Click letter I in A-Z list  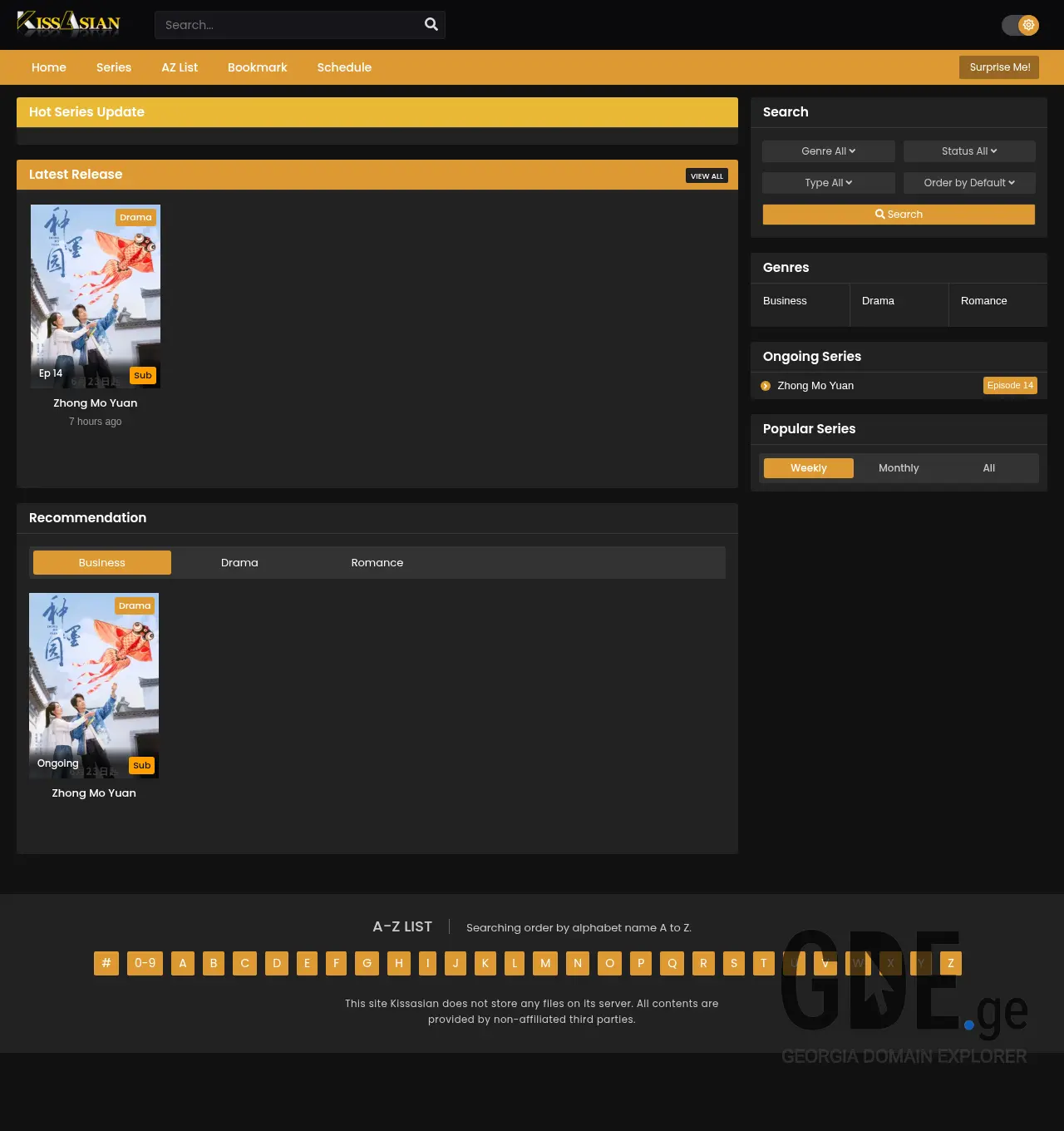pyautogui.click(x=428, y=963)
